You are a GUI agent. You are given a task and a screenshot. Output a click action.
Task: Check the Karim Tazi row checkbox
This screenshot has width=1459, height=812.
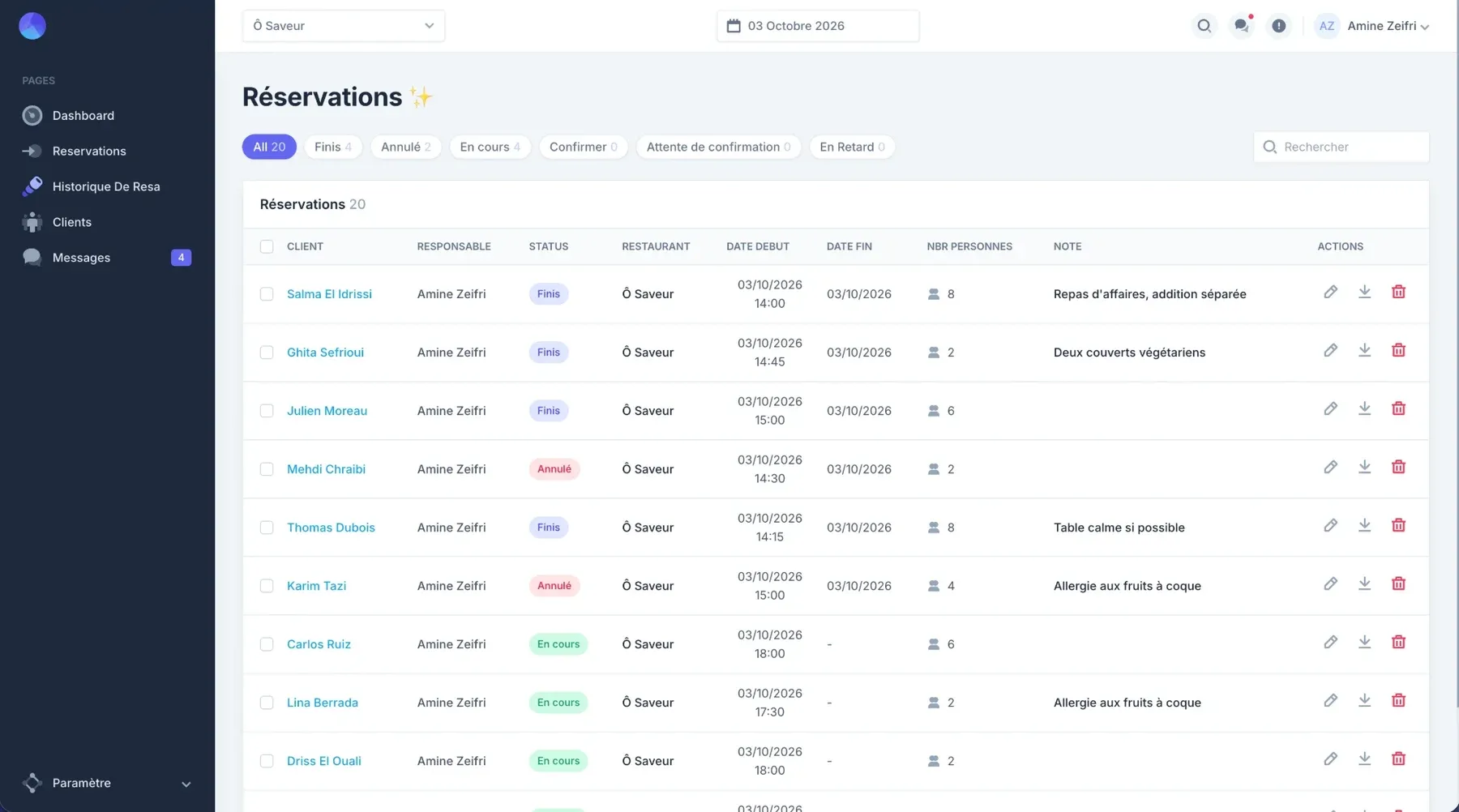267,586
